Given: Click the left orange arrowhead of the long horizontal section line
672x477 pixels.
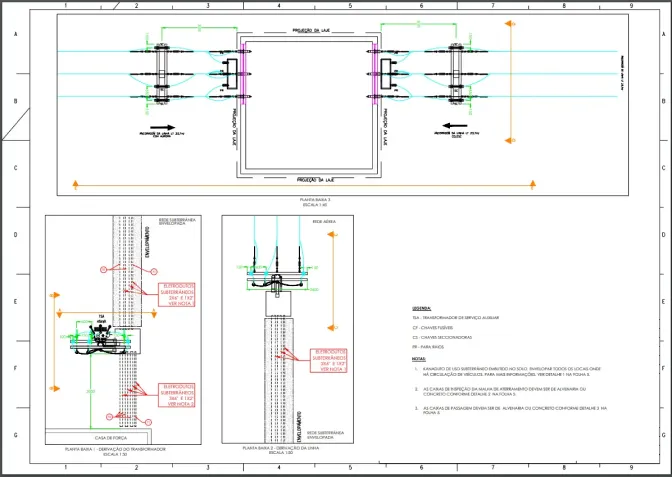Looking at the screenshot, I should click(x=76, y=185).
